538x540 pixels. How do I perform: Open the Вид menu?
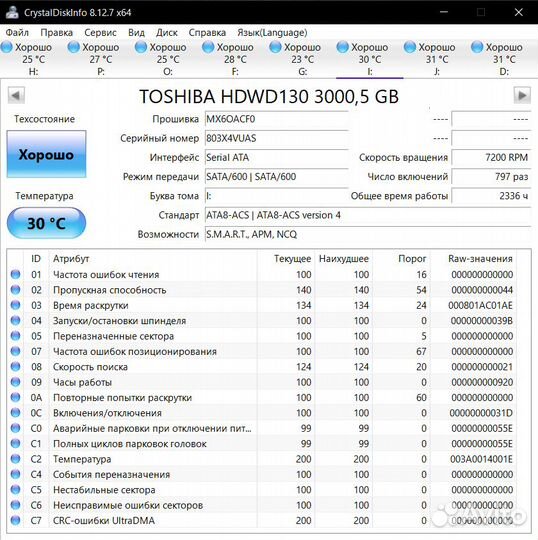(x=136, y=33)
